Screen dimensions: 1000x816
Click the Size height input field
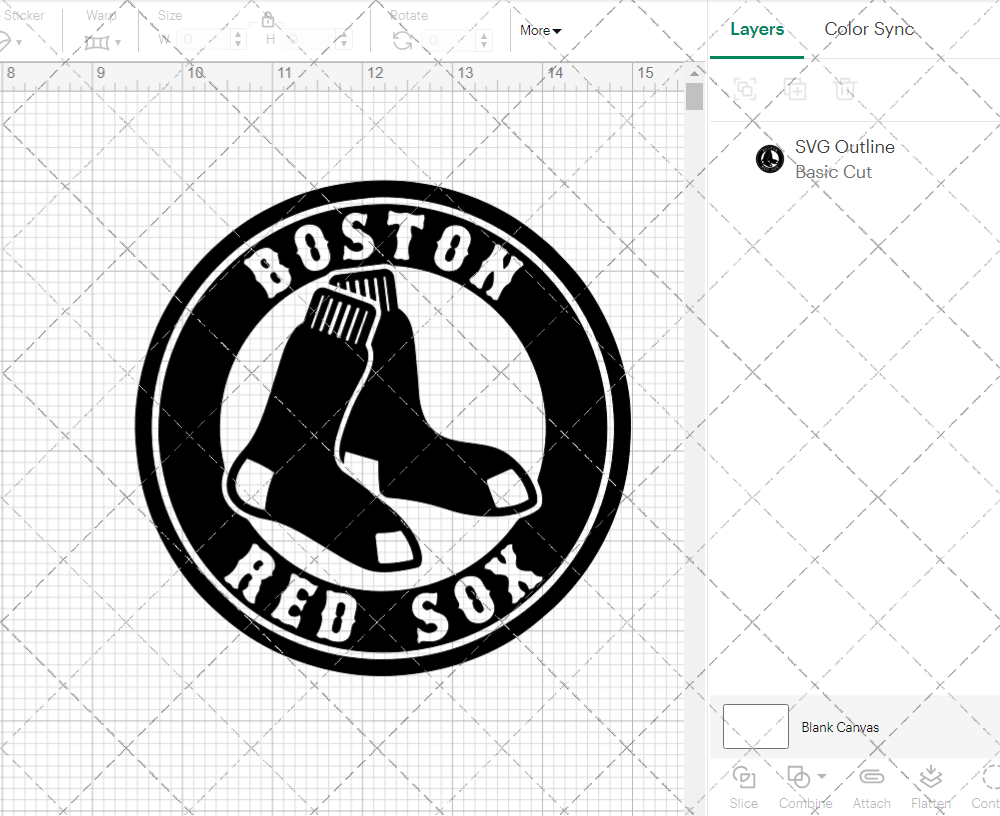309,40
